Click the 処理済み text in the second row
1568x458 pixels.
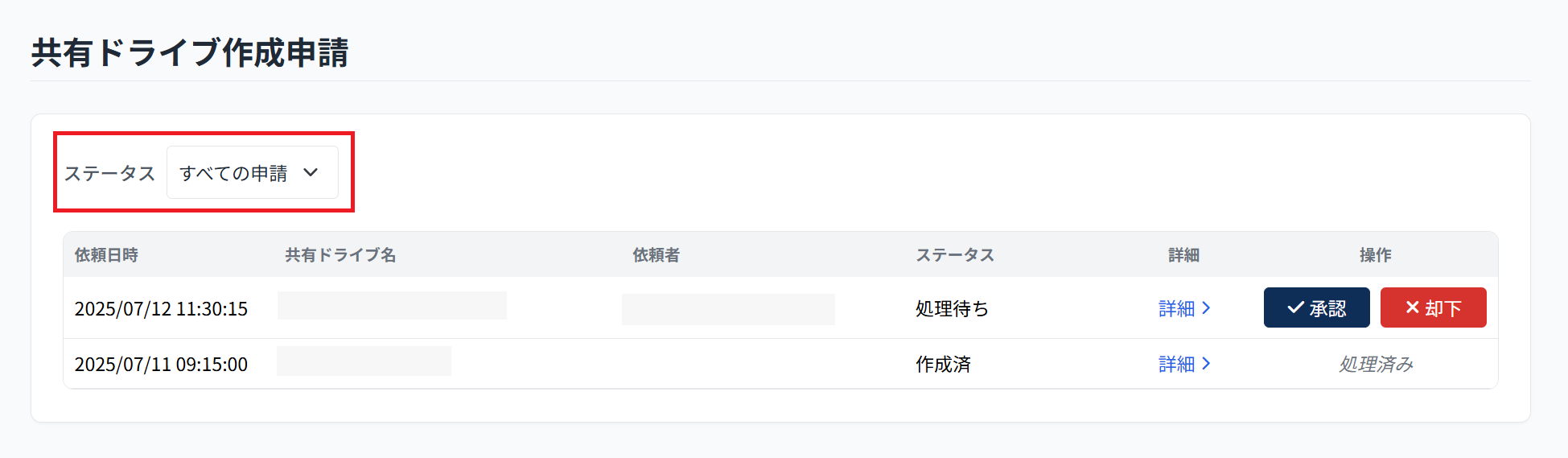1375,365
